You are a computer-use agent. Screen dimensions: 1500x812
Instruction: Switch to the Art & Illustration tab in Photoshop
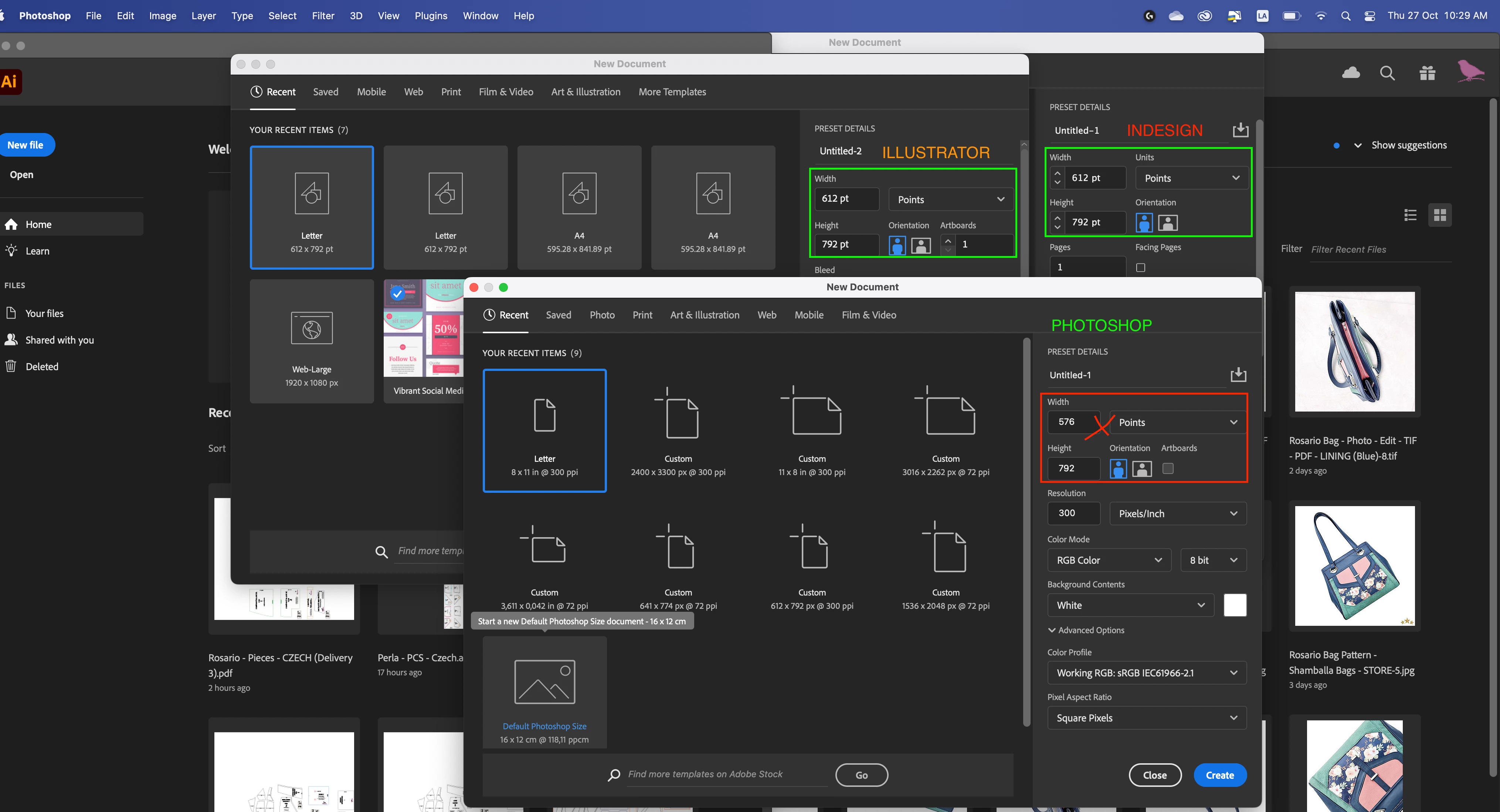pyautogui.click(x=705, y=315)
